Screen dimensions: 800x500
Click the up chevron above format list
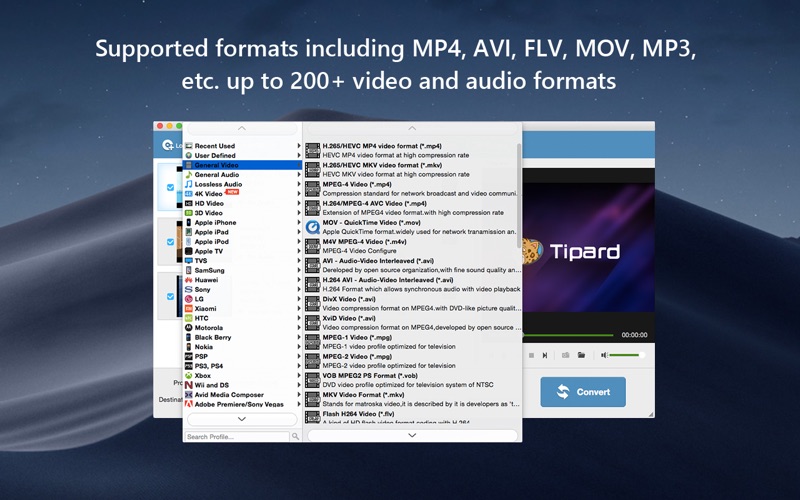pos(412,128)
